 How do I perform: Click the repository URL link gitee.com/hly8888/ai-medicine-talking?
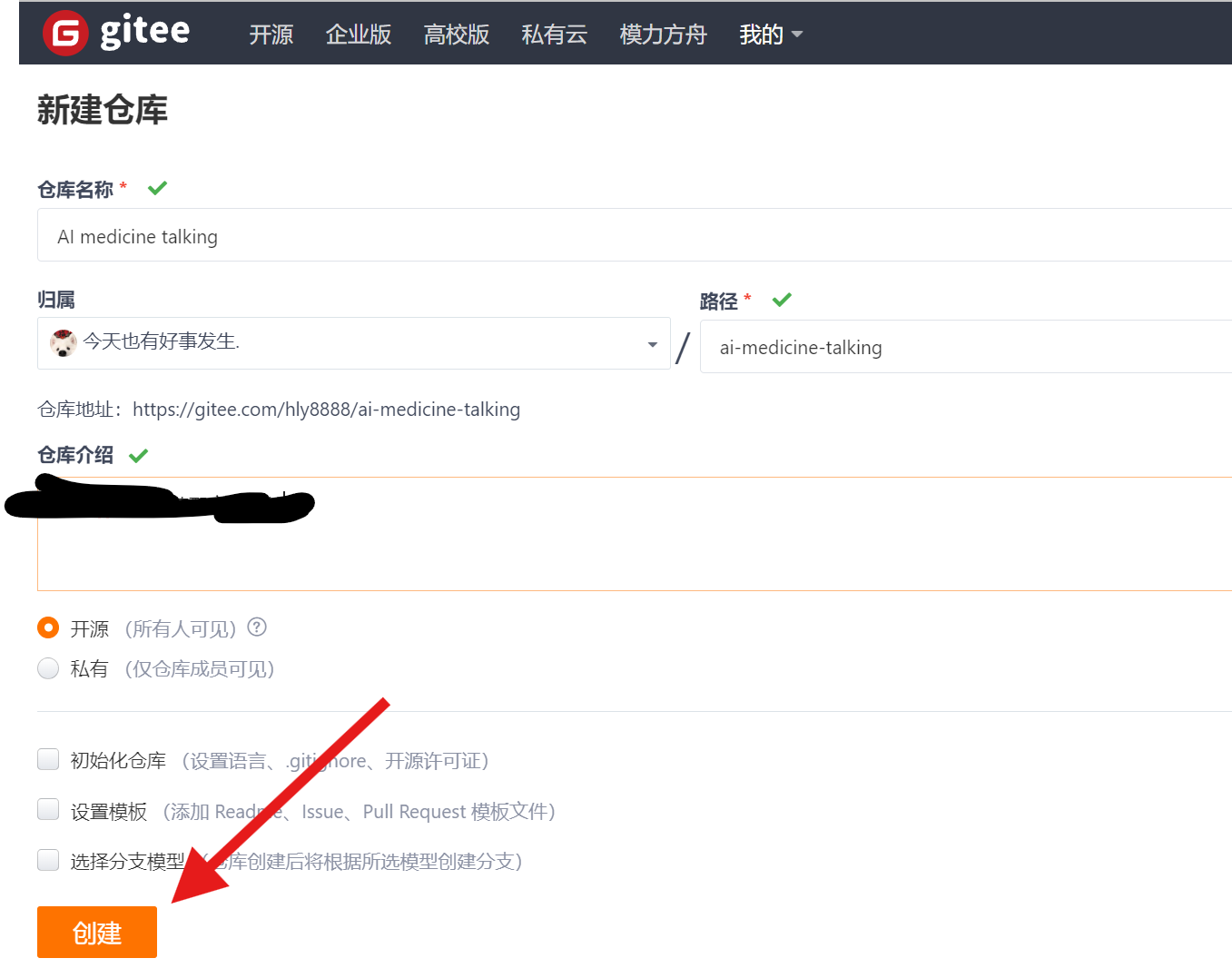coord(327,409)
